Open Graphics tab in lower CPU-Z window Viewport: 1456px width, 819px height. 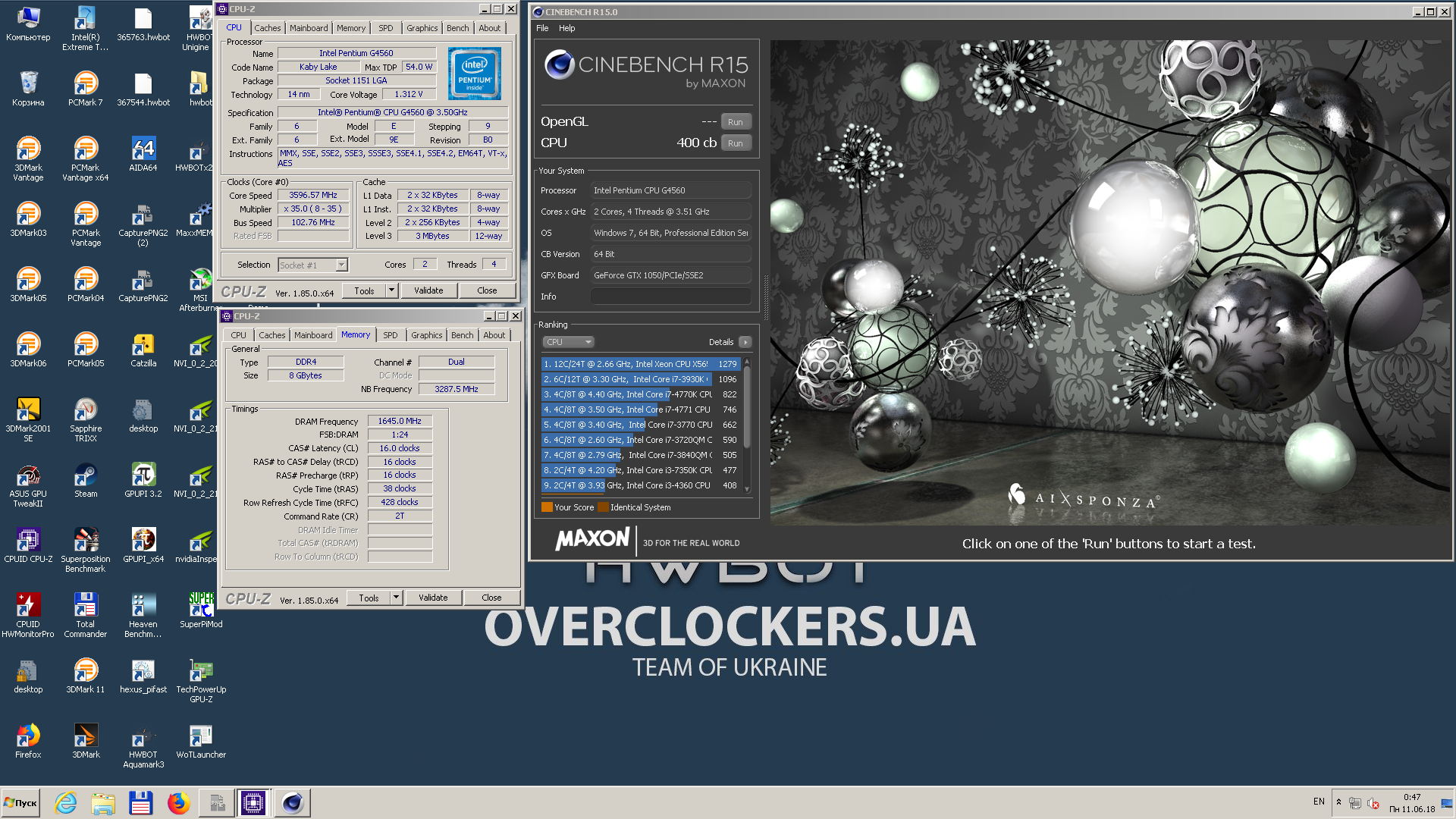(x=426, y=335)
